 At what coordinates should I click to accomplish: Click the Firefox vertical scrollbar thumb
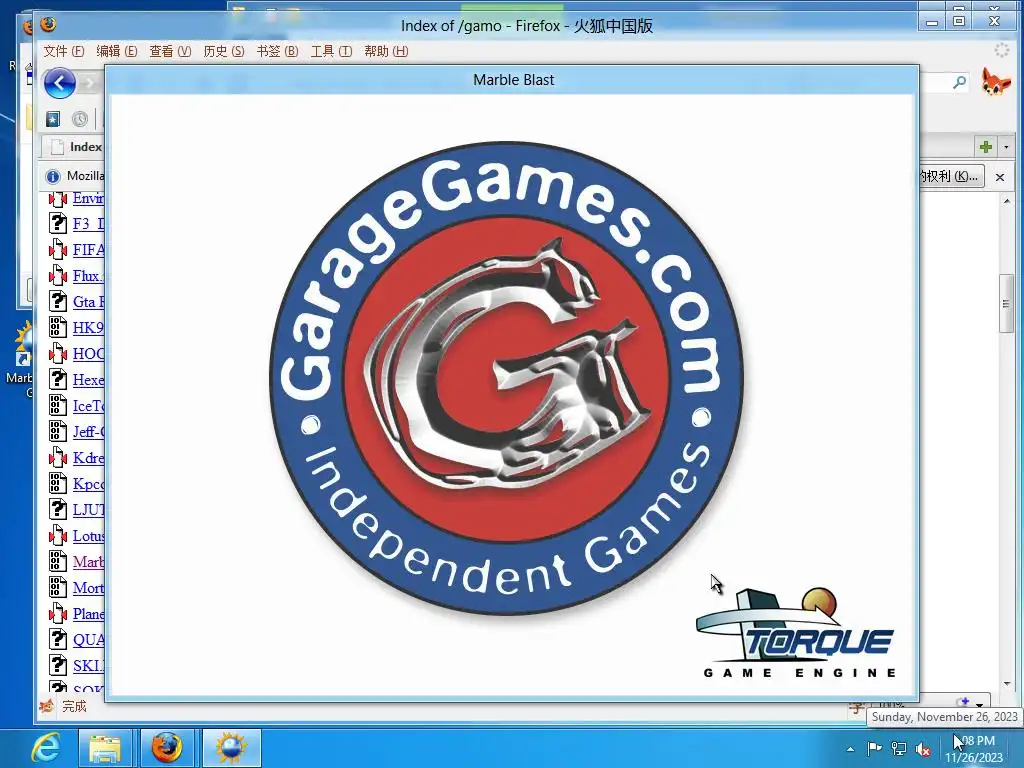(1006, 304)
